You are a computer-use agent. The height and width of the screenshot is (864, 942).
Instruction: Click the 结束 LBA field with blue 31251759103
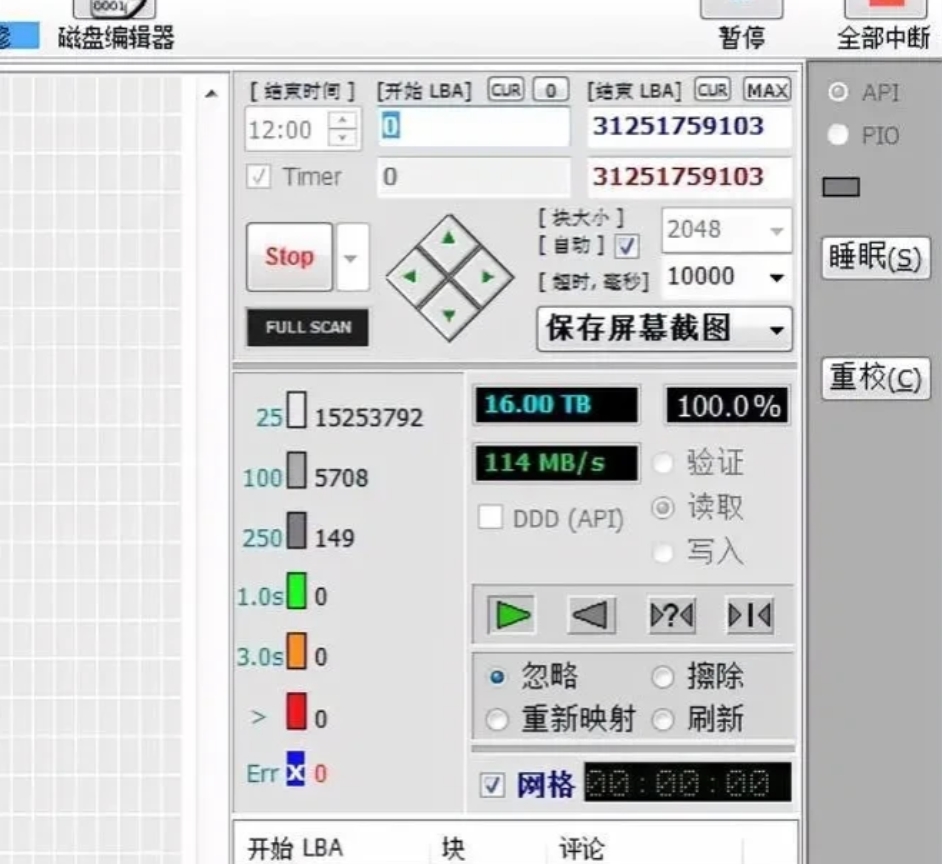[x=690, y=126]
